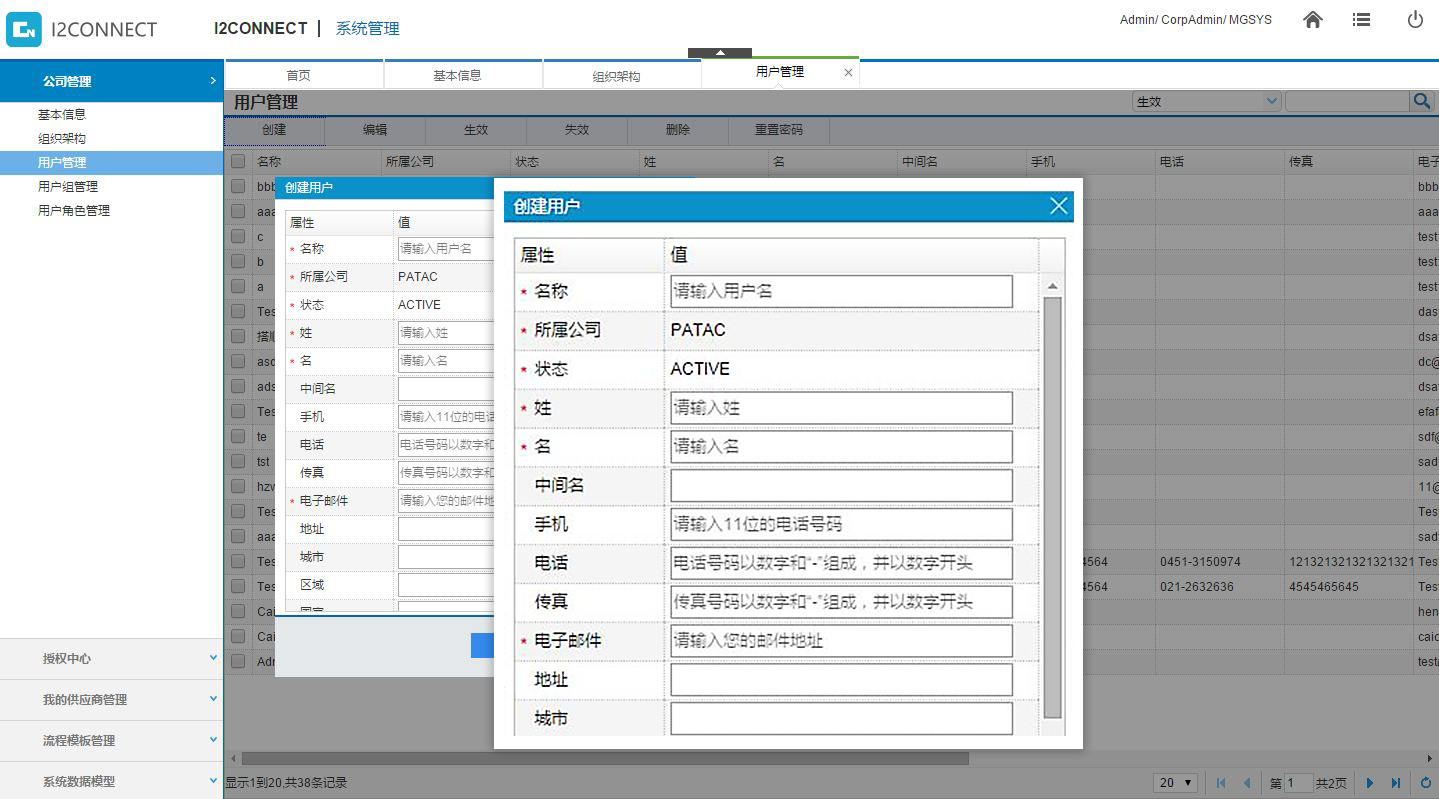The width and height of the screenshot is (1439, 799).
Task: Focus the 地址 field in front dialog
Action: (841, 680)
